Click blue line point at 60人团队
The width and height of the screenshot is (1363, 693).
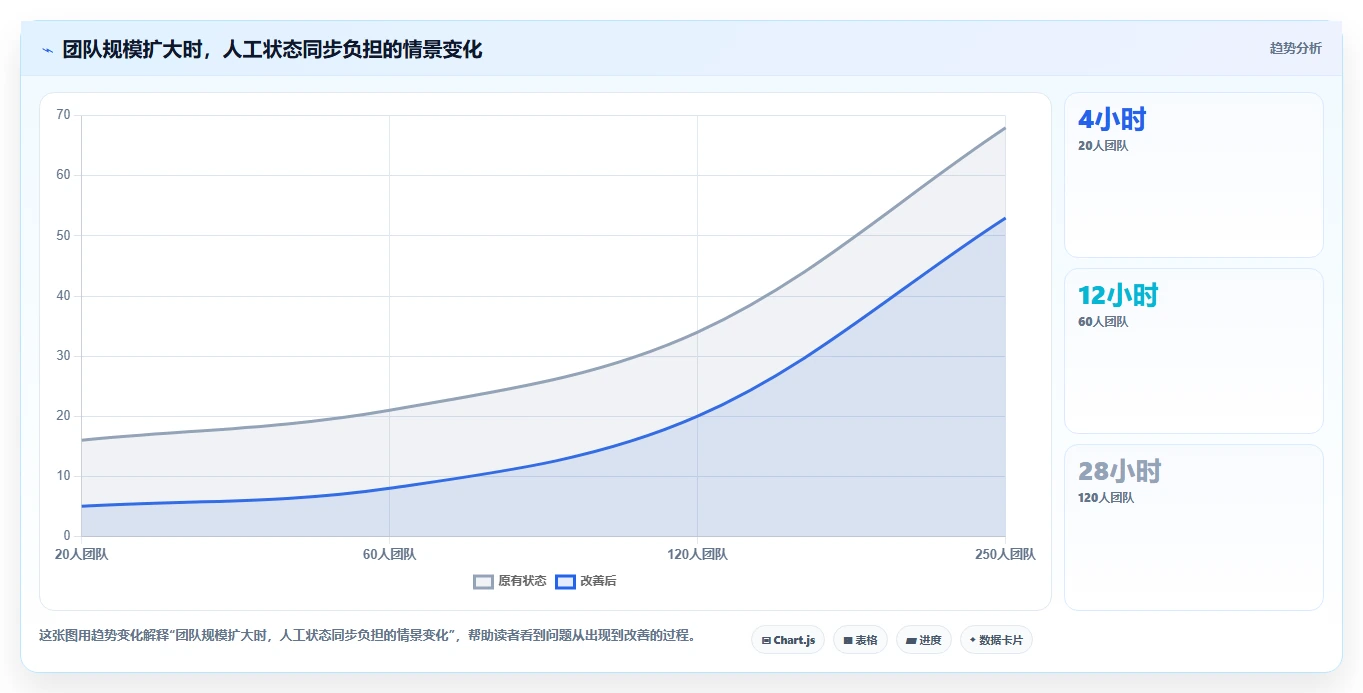pyautogui.click(x=389, y=488)
